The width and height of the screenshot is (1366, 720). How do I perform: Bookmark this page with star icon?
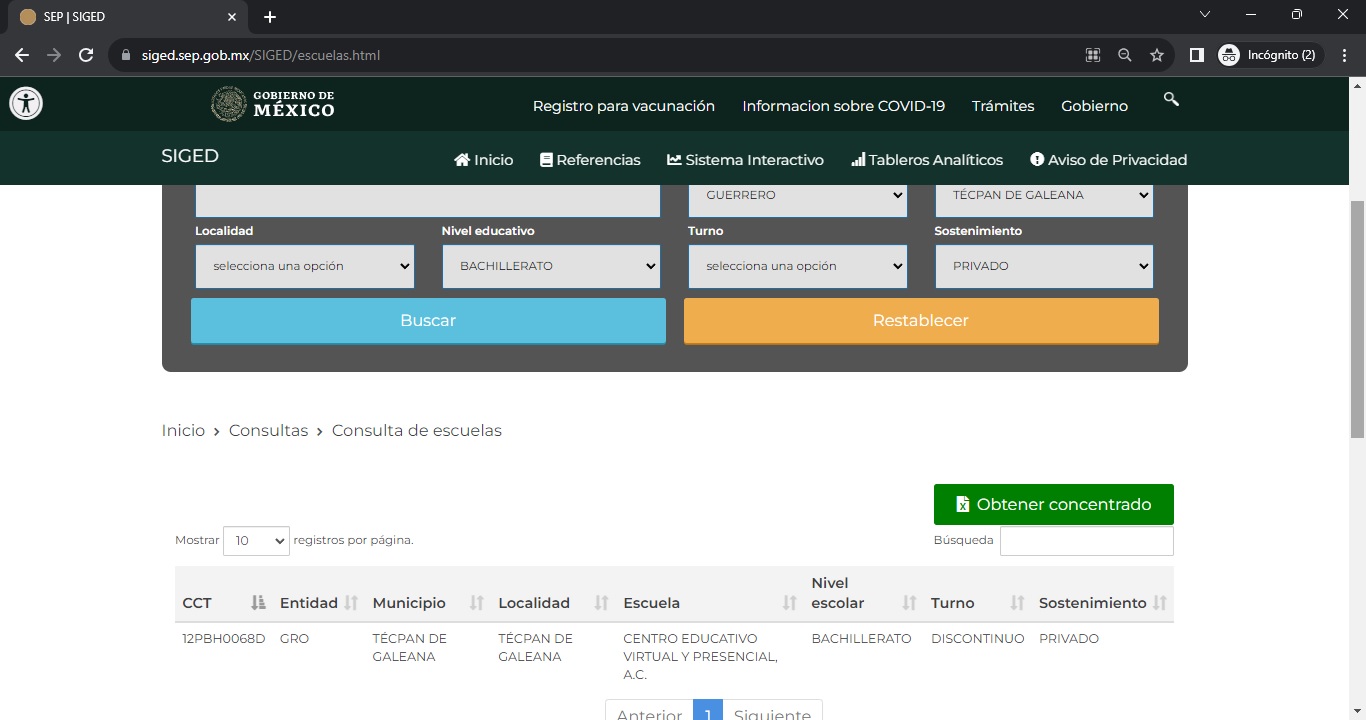(x=1157, y=55)
